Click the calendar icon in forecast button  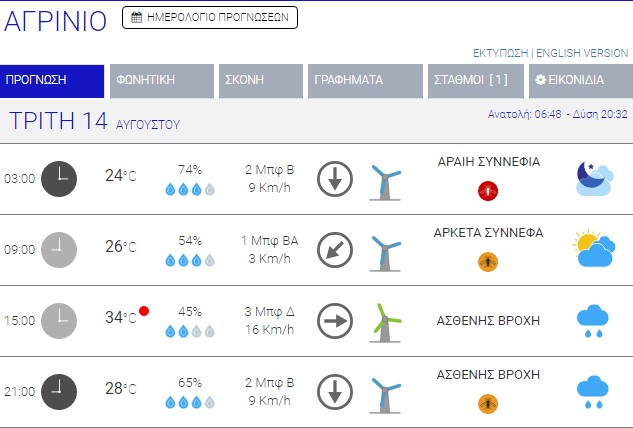(x=136, y=17)
